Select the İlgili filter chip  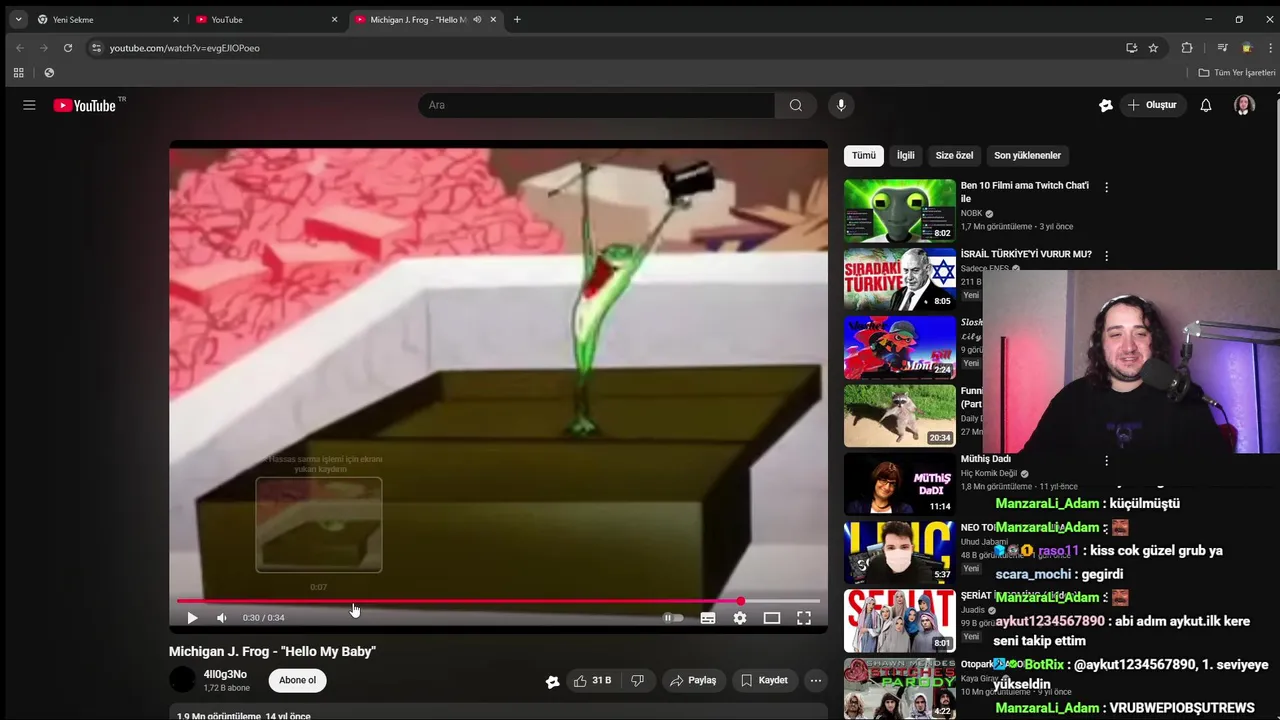point(906,155)
